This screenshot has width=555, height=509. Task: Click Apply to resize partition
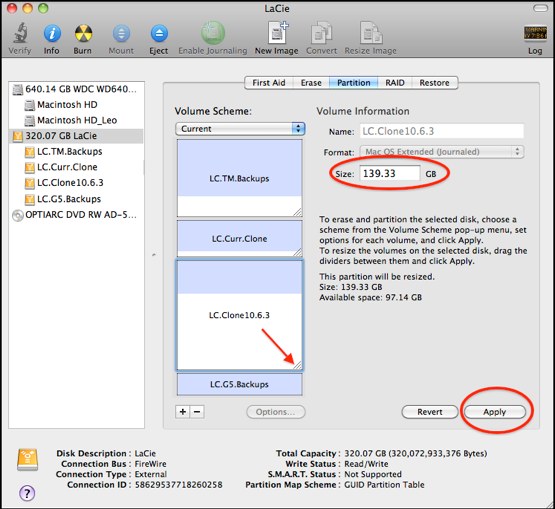(x=495, y=412)
